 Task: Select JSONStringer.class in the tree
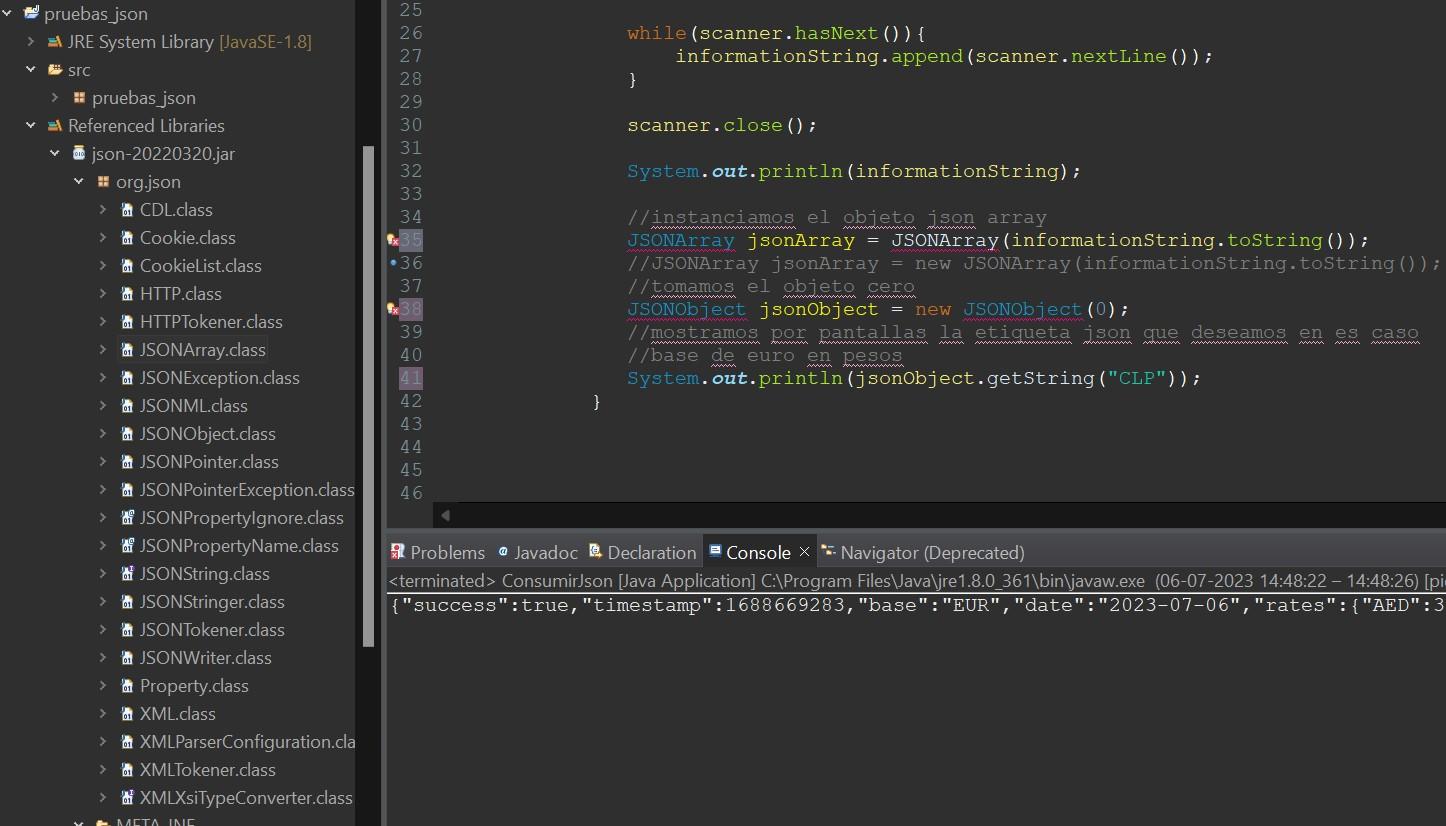[x=212, y=602]
